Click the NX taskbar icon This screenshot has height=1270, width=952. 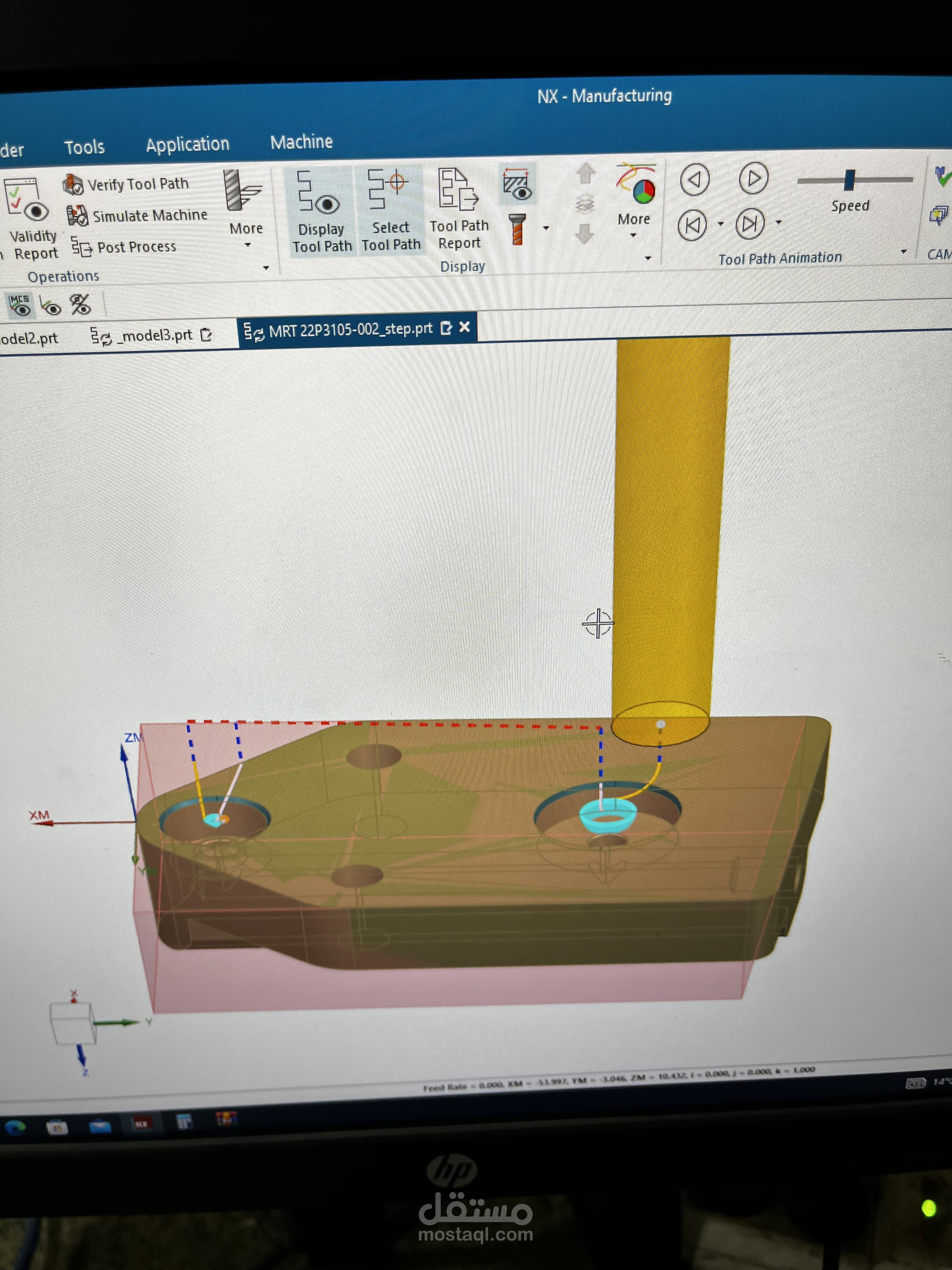142,1124
